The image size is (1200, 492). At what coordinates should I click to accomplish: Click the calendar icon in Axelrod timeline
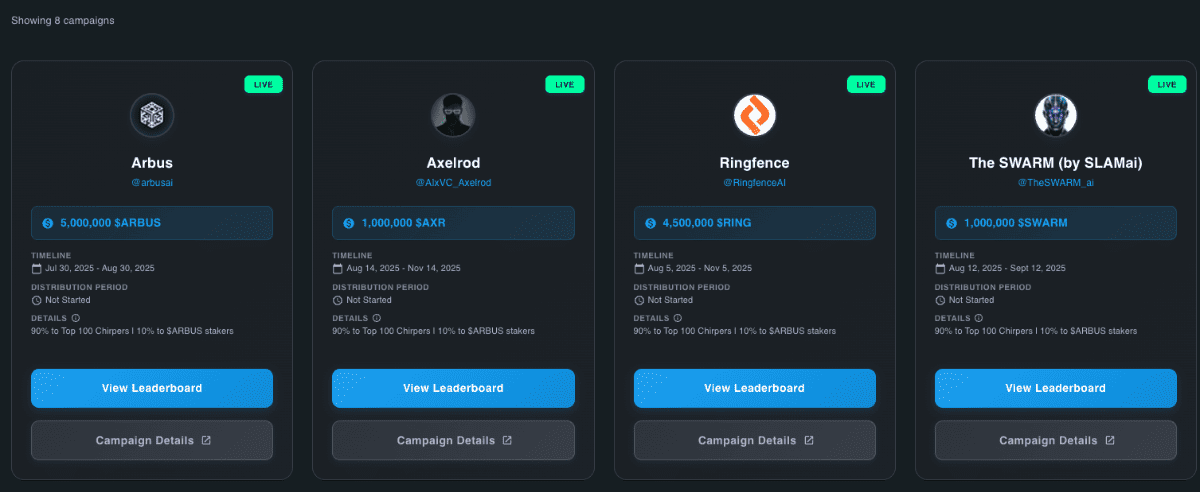coord(338,268)
